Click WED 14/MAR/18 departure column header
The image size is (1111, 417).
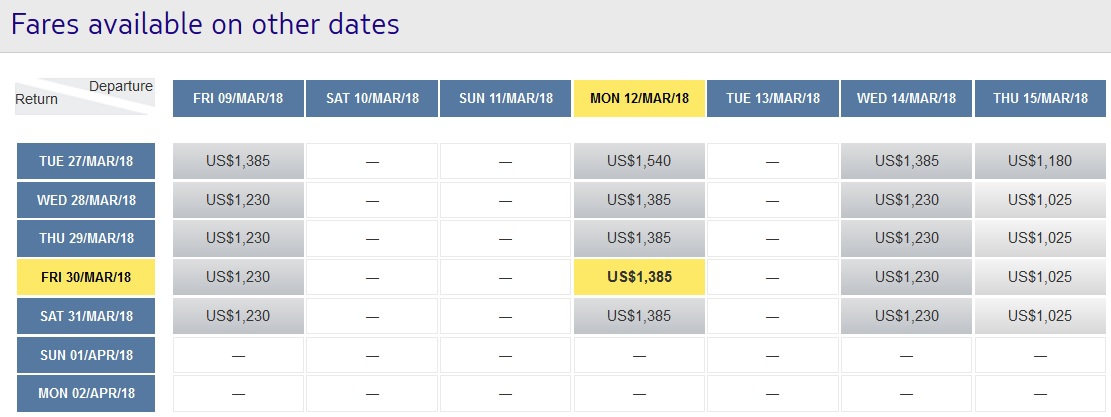(x=906, y=98)
